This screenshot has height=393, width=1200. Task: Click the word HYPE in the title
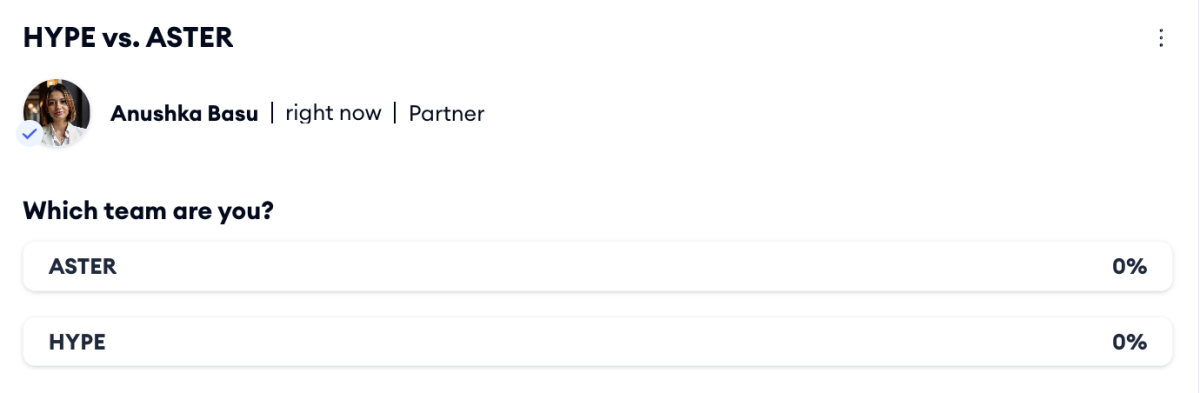[58, 38]
